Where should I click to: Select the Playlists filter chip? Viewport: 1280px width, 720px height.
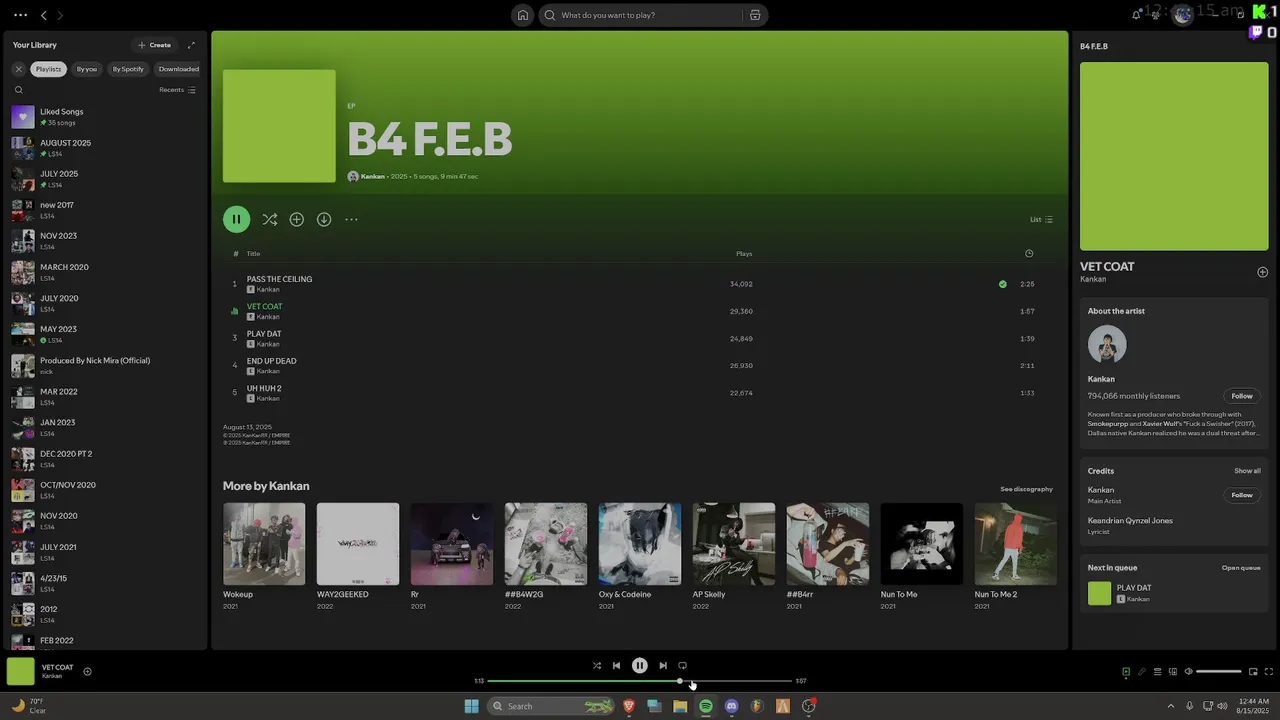(48, 69)
